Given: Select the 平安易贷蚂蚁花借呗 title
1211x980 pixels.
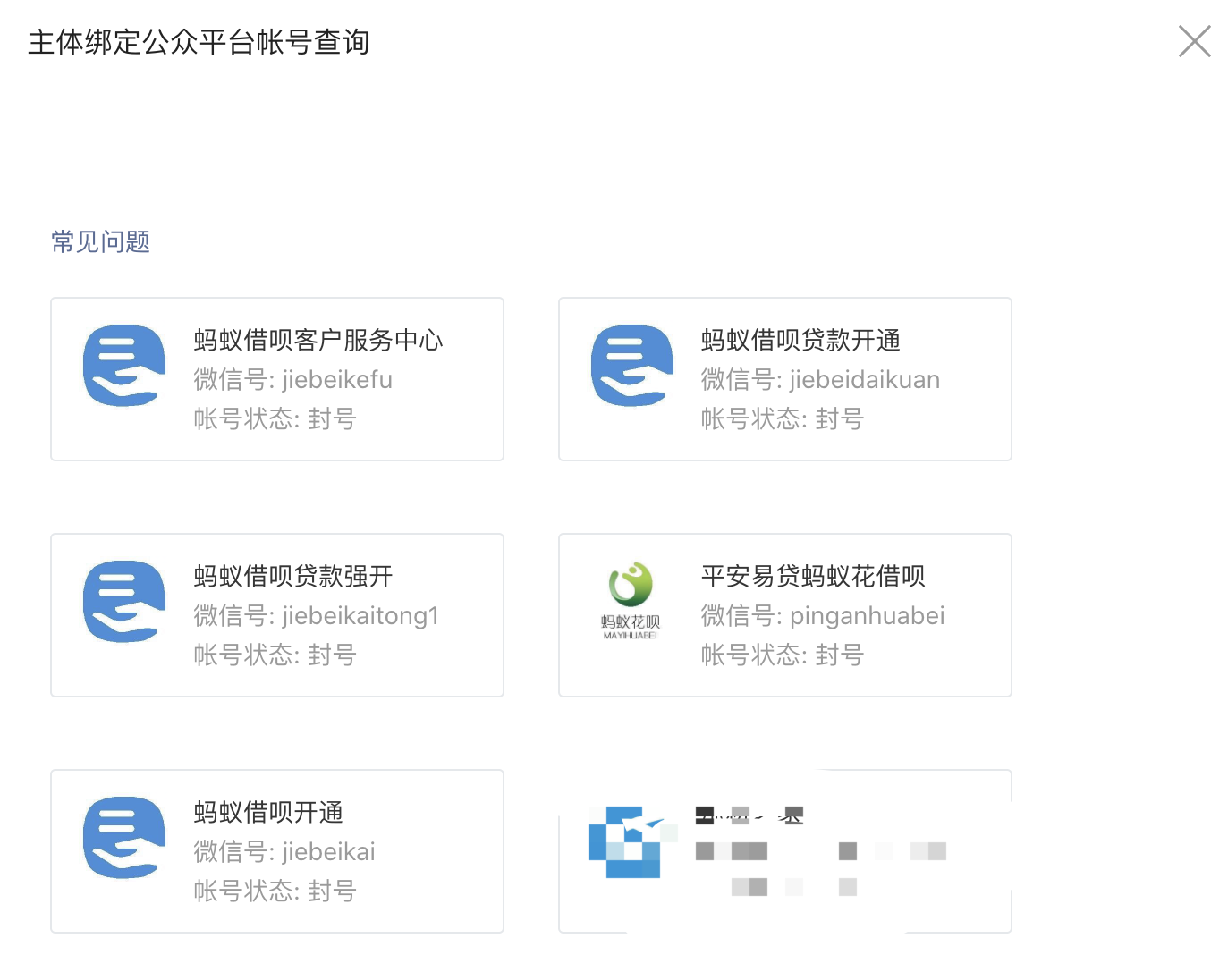Looking at the screenshot, I should pos(813,576).
